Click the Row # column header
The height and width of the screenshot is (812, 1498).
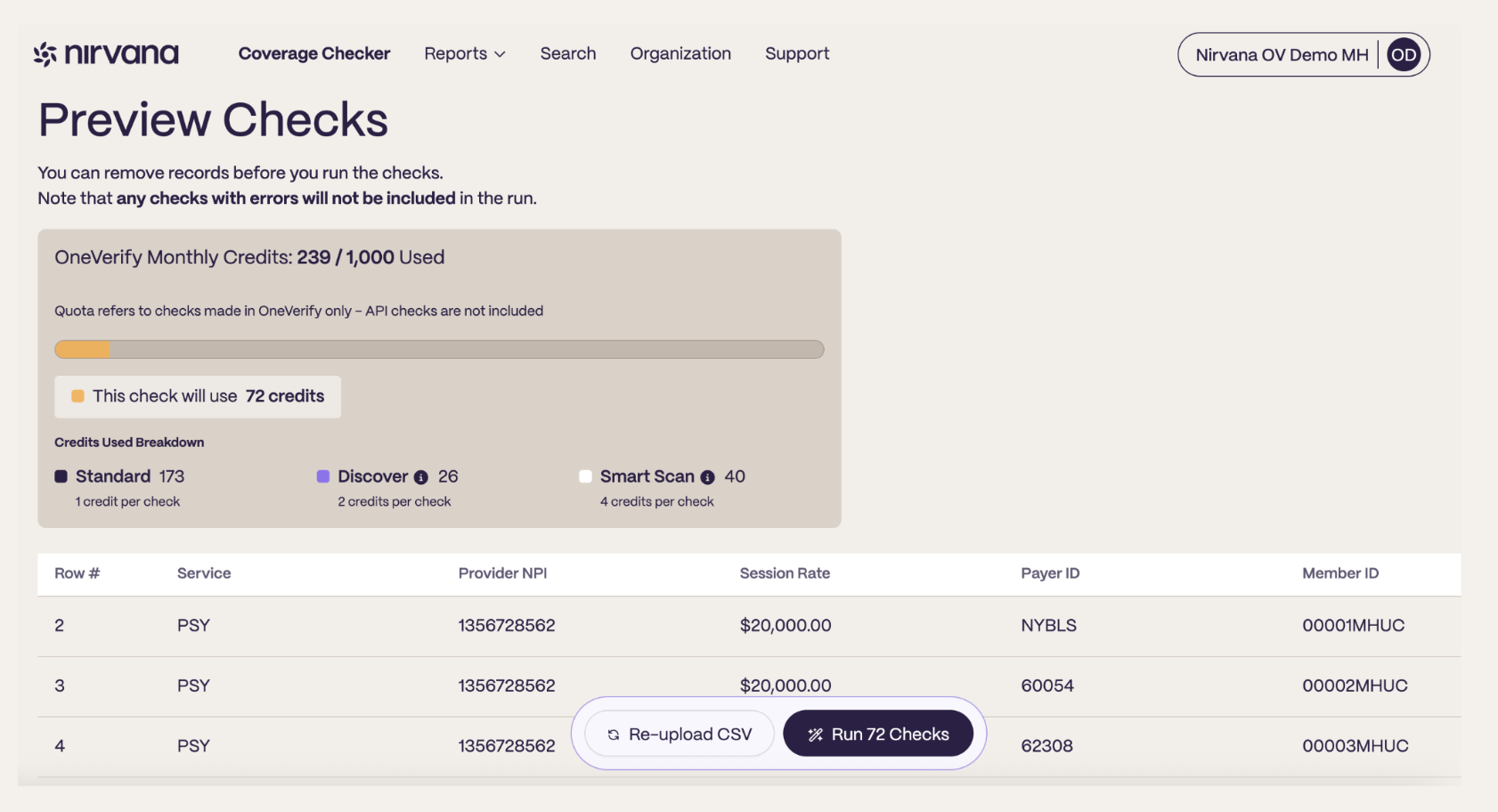(x=77, y=573)
